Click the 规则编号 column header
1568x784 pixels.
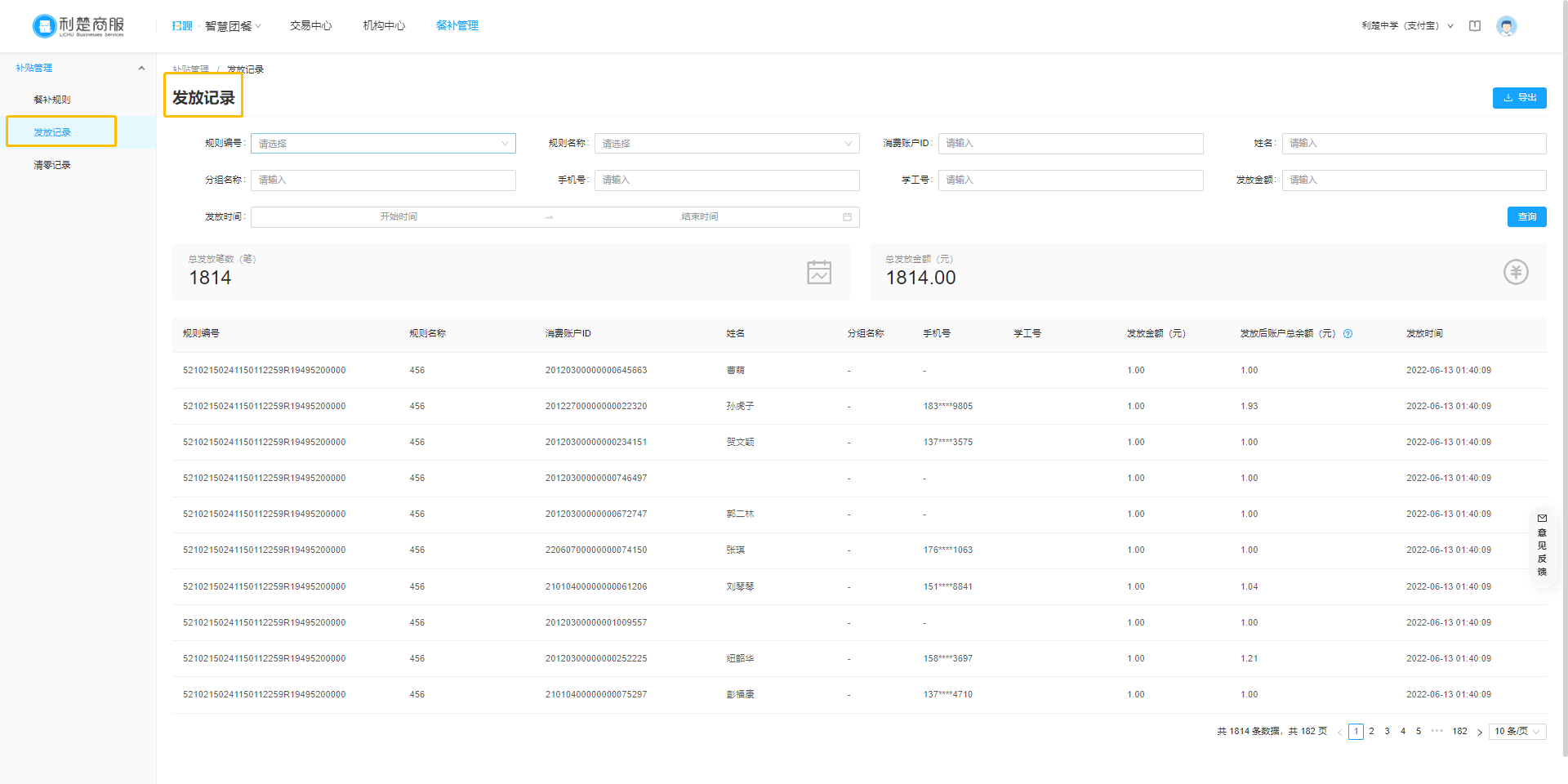pos(201,333)
